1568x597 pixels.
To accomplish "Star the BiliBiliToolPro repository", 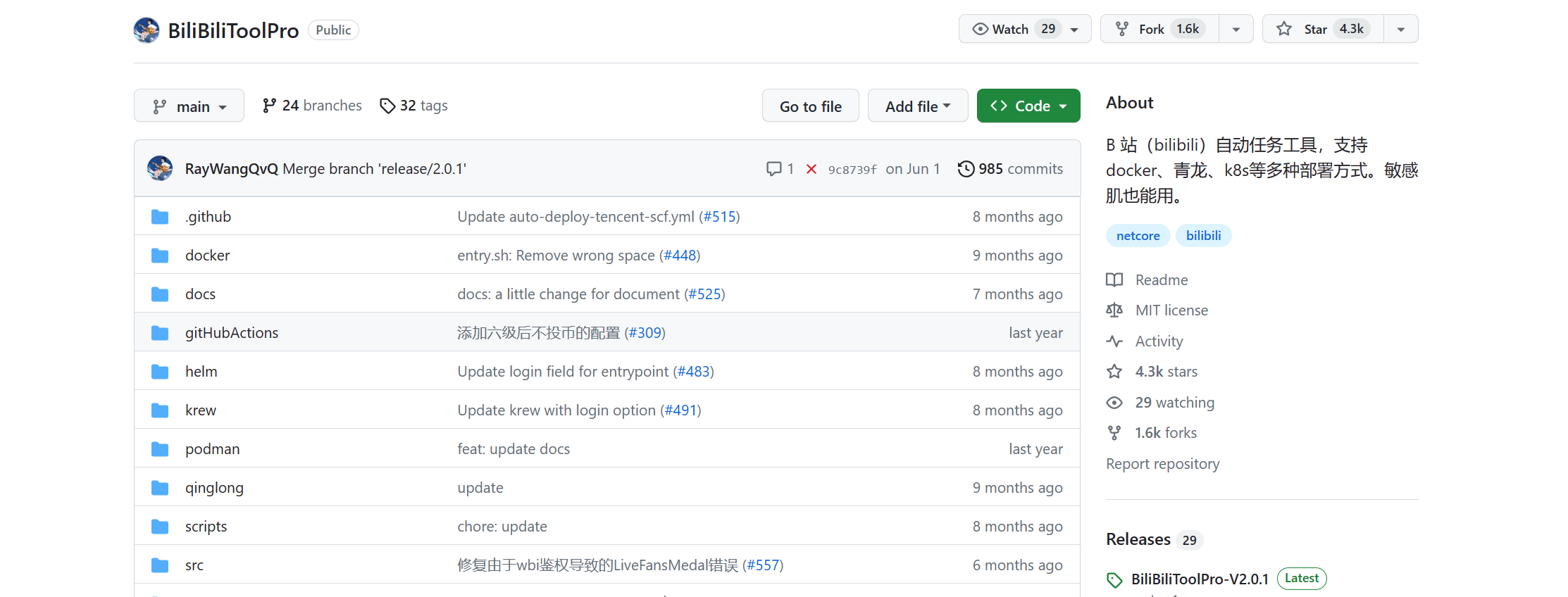I will point(1314,29).
